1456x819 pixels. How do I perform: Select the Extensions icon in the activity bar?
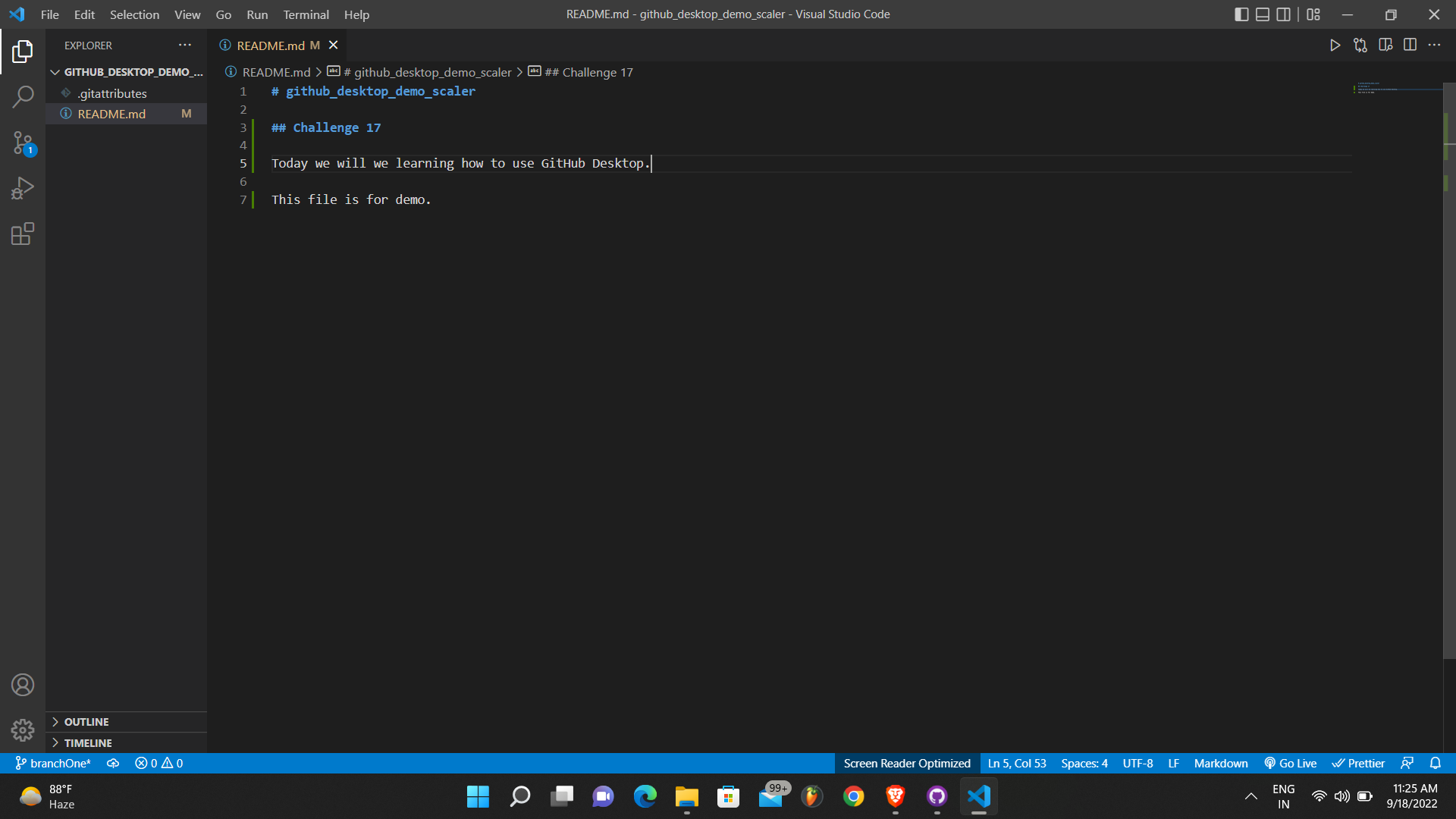point(23,234)
